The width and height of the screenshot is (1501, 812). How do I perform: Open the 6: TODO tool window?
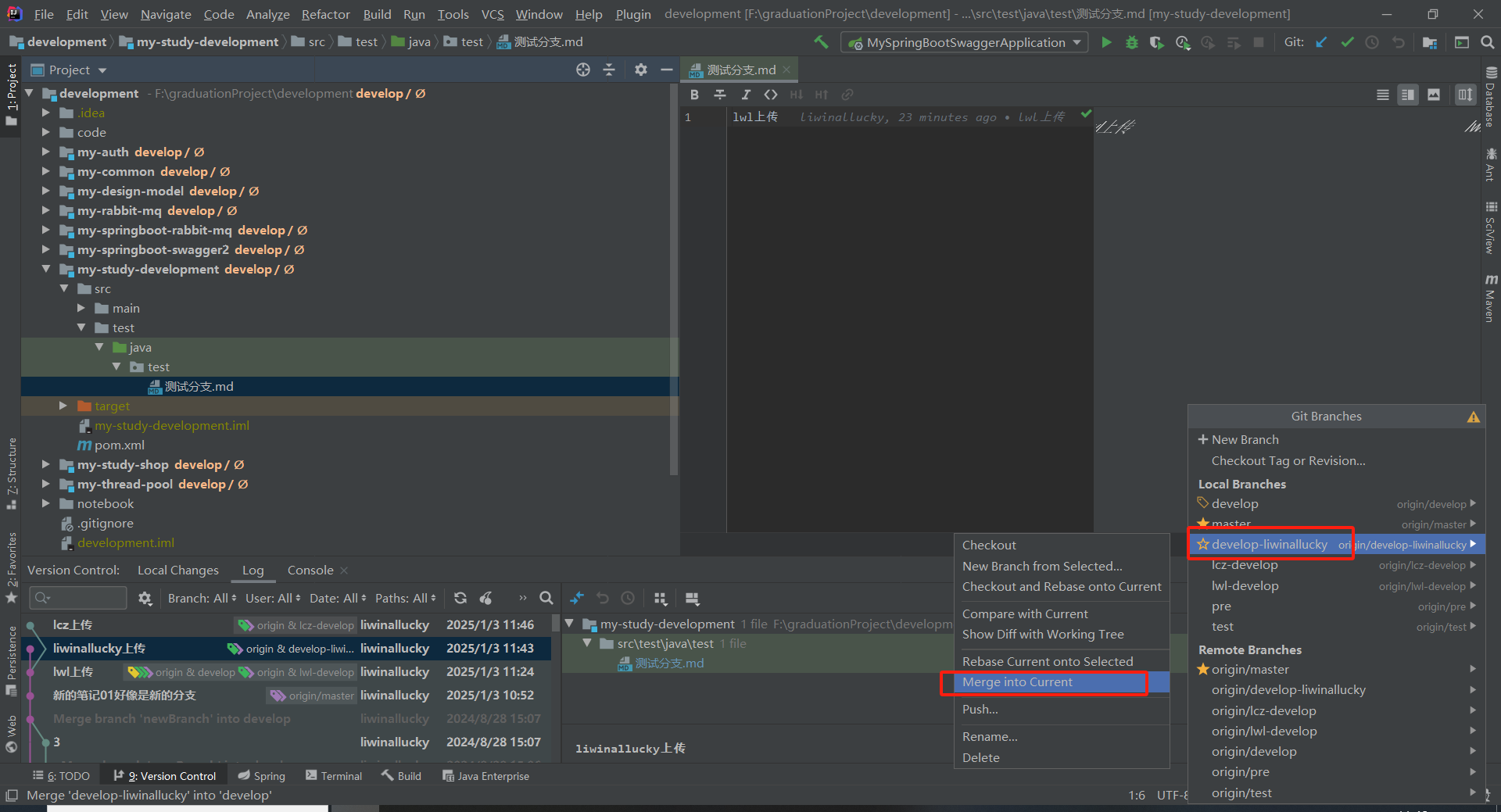(61, 776)
